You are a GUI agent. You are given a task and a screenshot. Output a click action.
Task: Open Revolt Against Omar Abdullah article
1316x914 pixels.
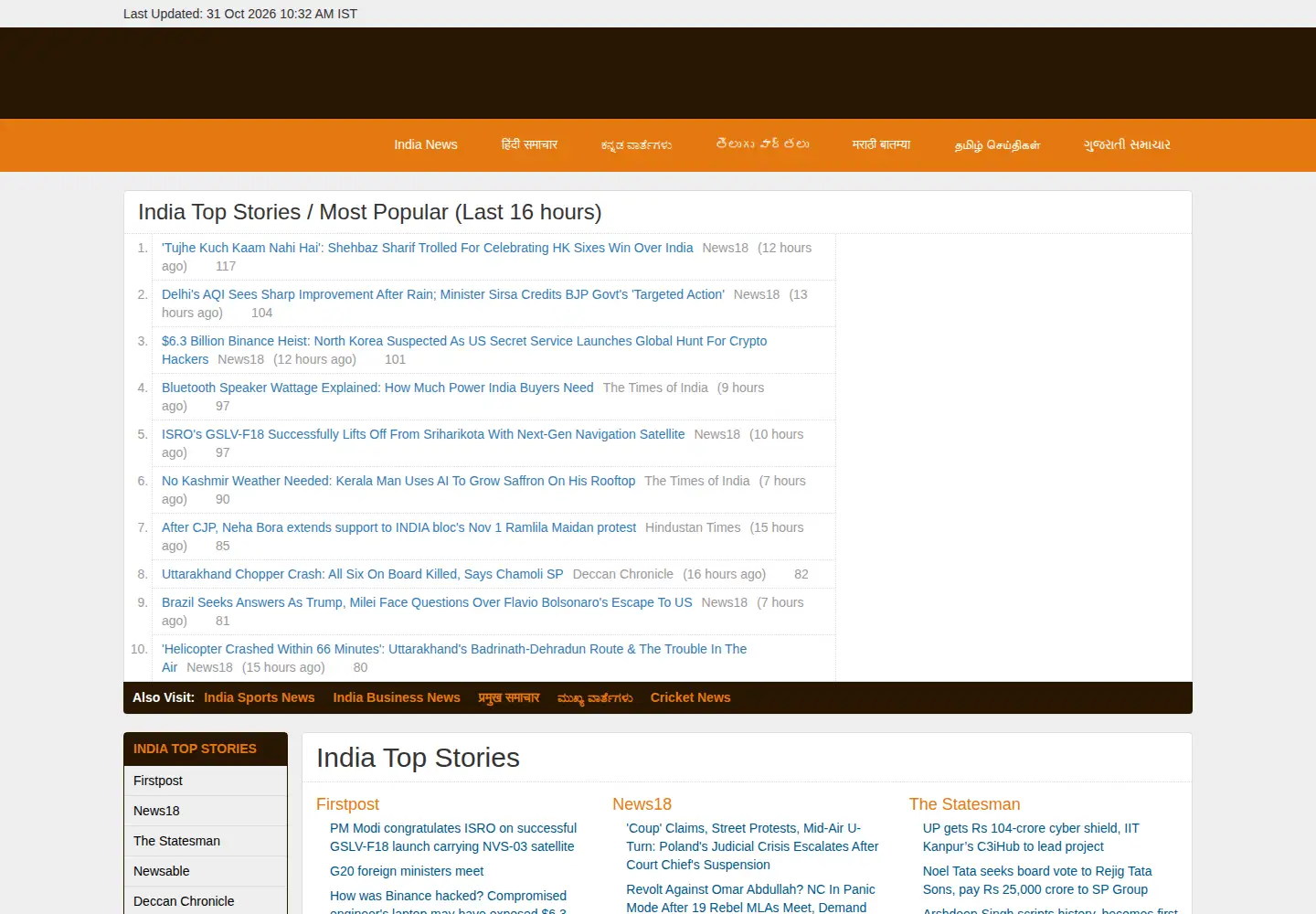click(x=750, y=898)
